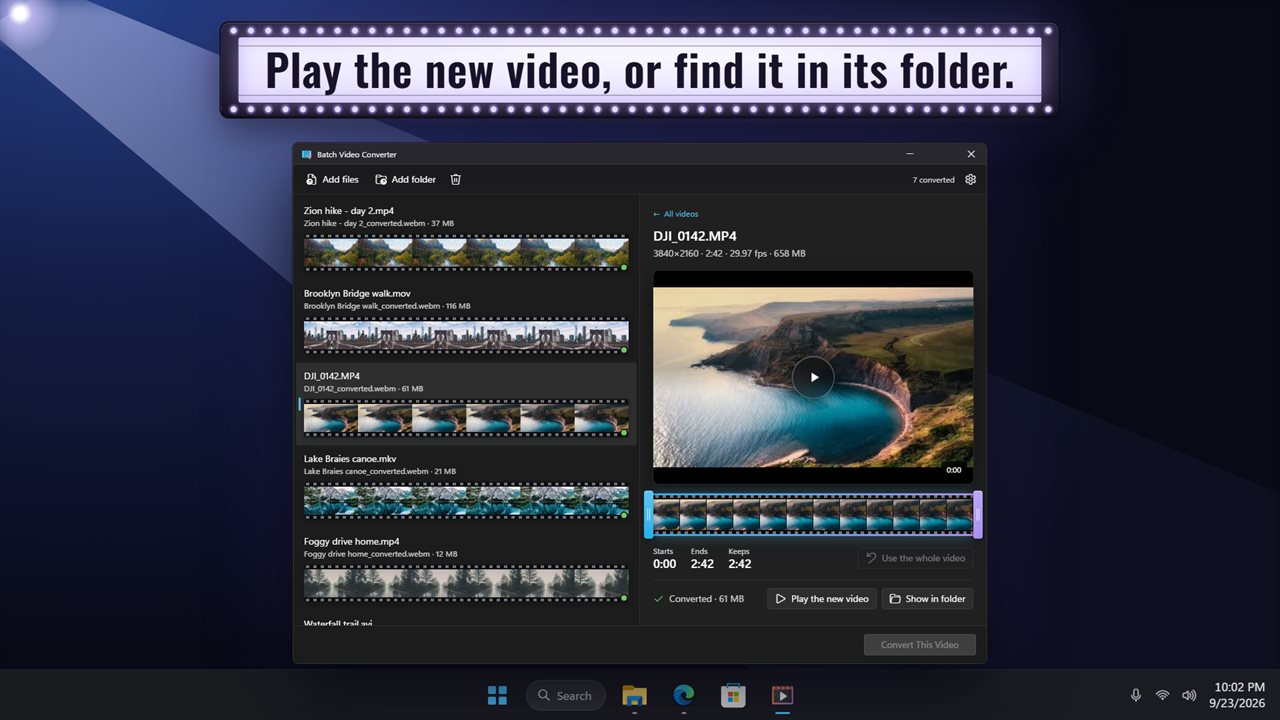Select the Brooklyn Bridge walk.mov filmstrip
The width and height of the screenshot is (1280, 720).
466,336
